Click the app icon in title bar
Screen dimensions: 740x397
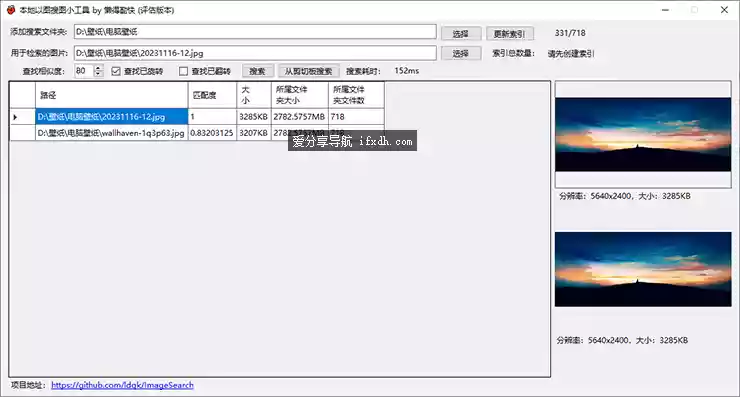[x=11, y=10]
